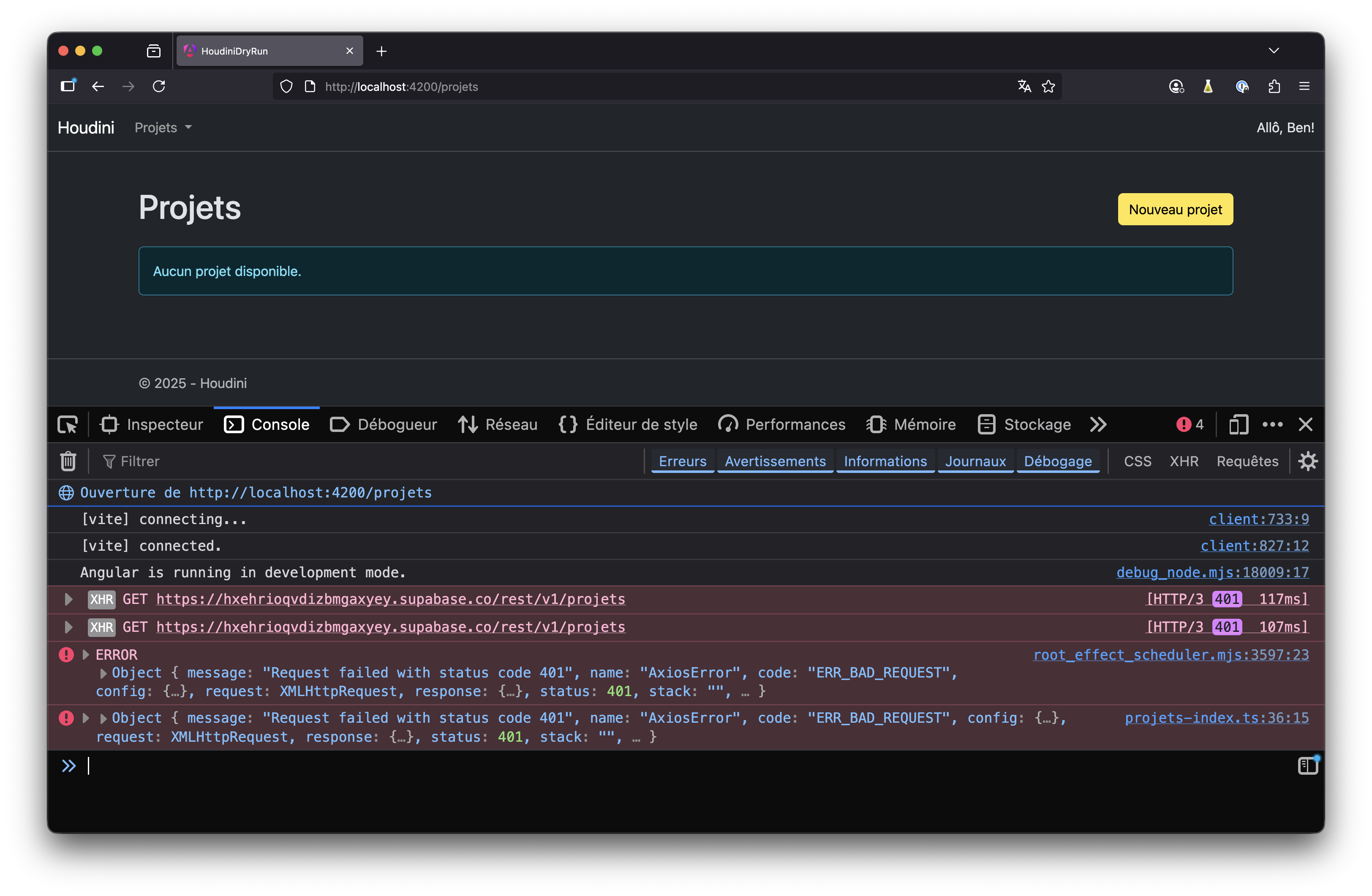The height and width of the screenshot is (896, 1372).
Task: Open projets-index.ts:36:15 source link
Action: [x=1217, y=718]
